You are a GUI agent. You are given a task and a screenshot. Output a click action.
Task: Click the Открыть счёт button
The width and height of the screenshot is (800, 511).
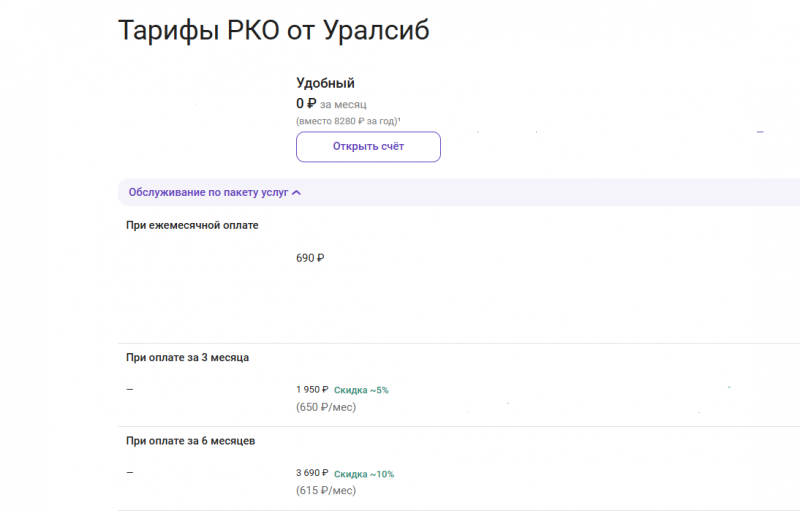[368, 146]
